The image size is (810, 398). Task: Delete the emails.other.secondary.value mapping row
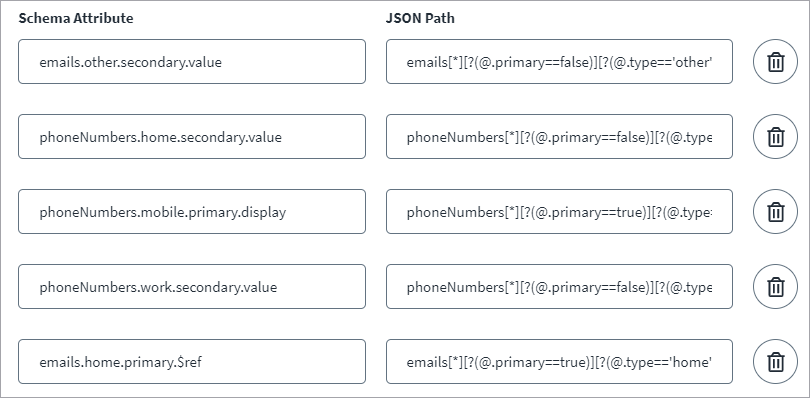click(x=775, y=62)
